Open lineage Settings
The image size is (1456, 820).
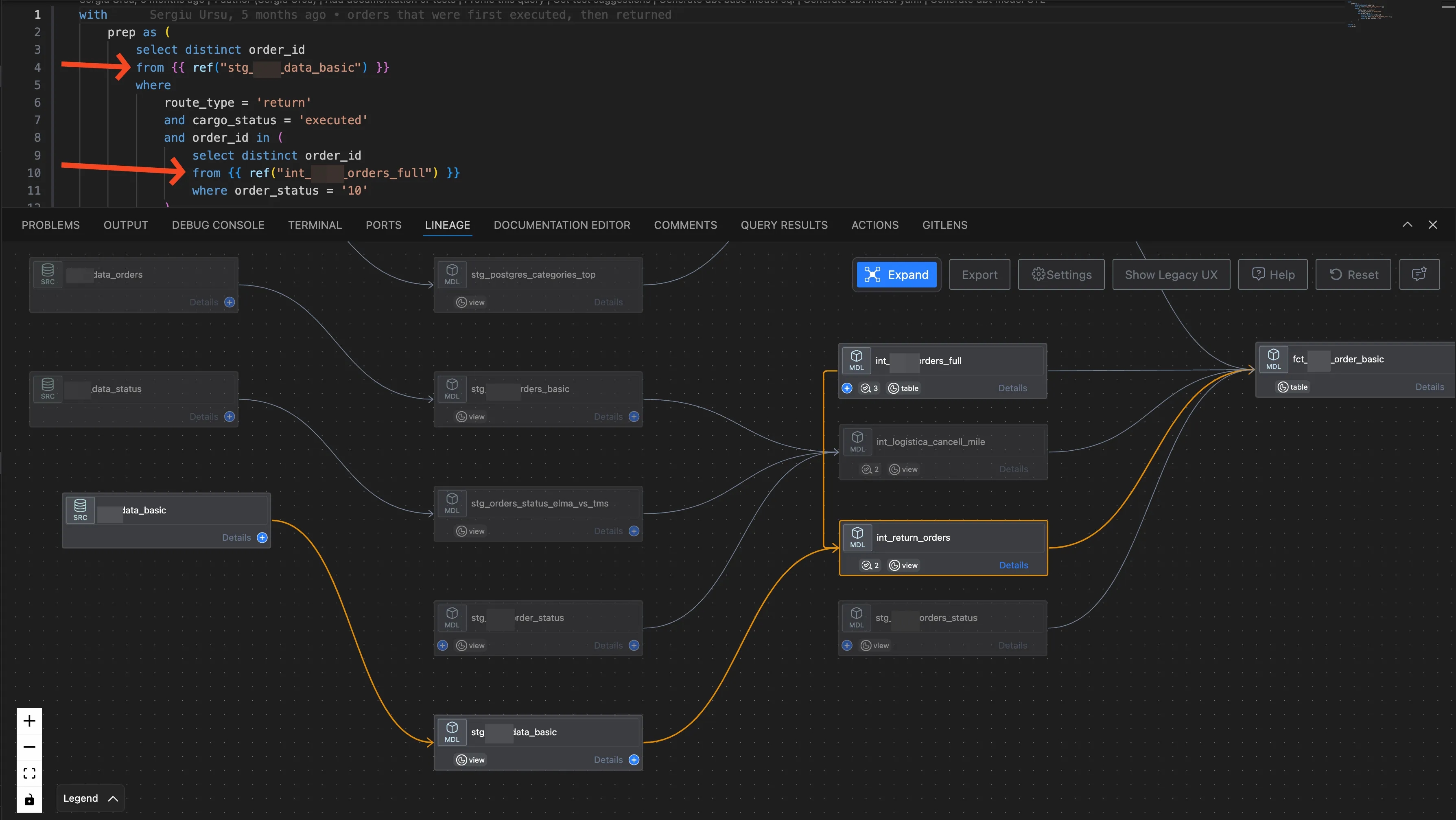(x=1061, y=275)
